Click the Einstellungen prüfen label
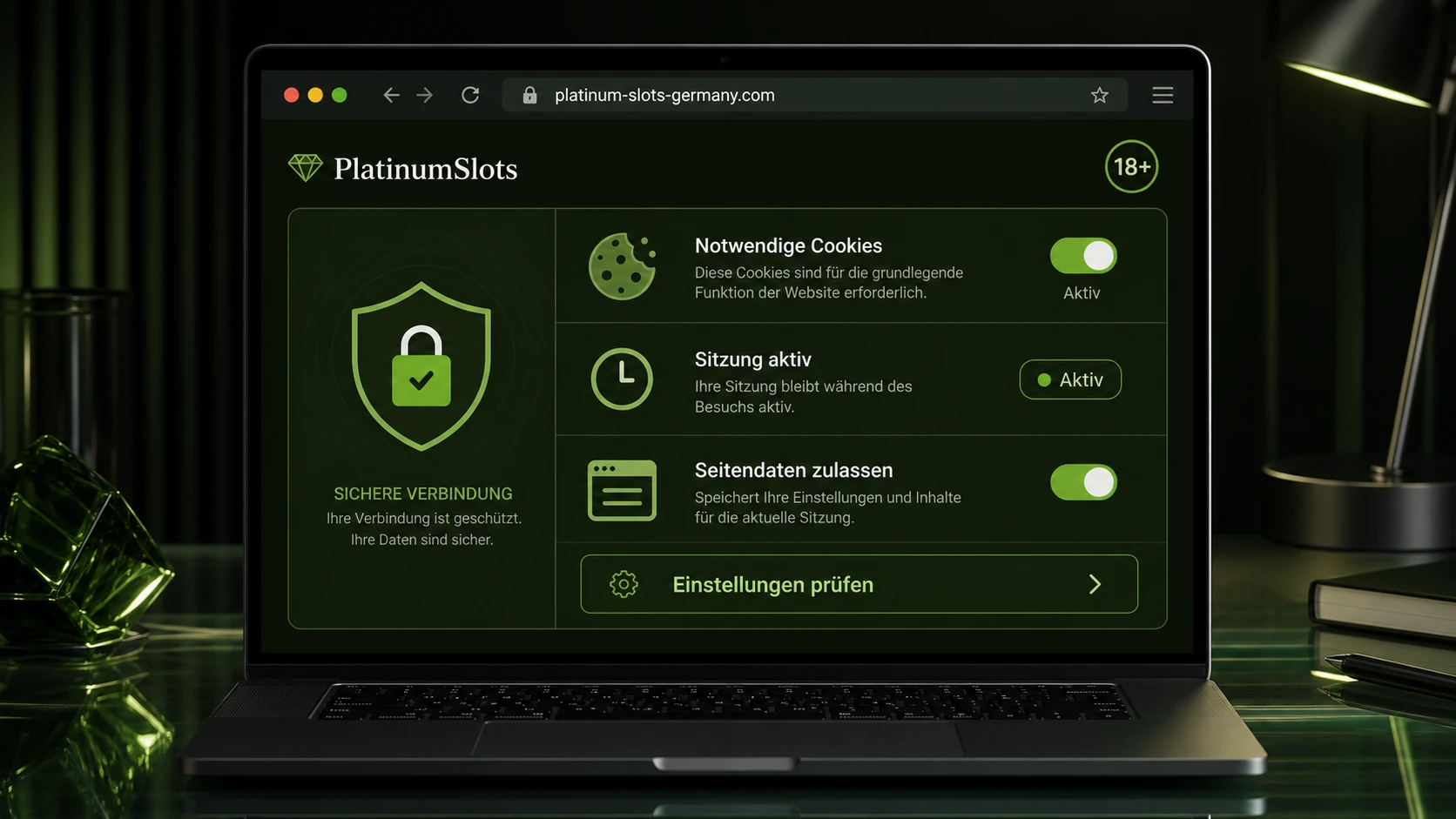Image resolution: width=1456 pixels, height=819 pixels. coord(772,585)
